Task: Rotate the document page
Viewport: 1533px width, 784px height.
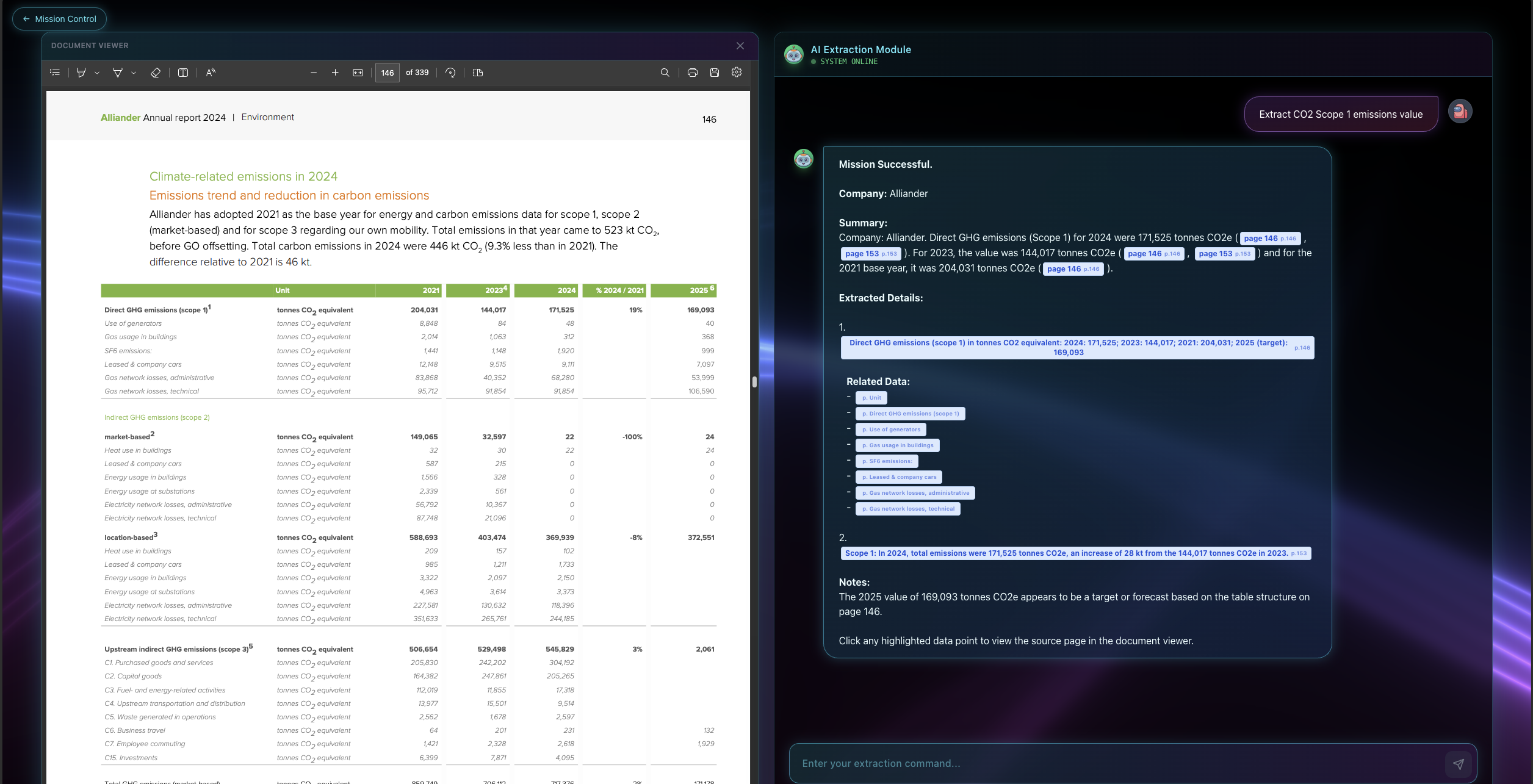Action: pyautogui.click(x=450, y=73)
